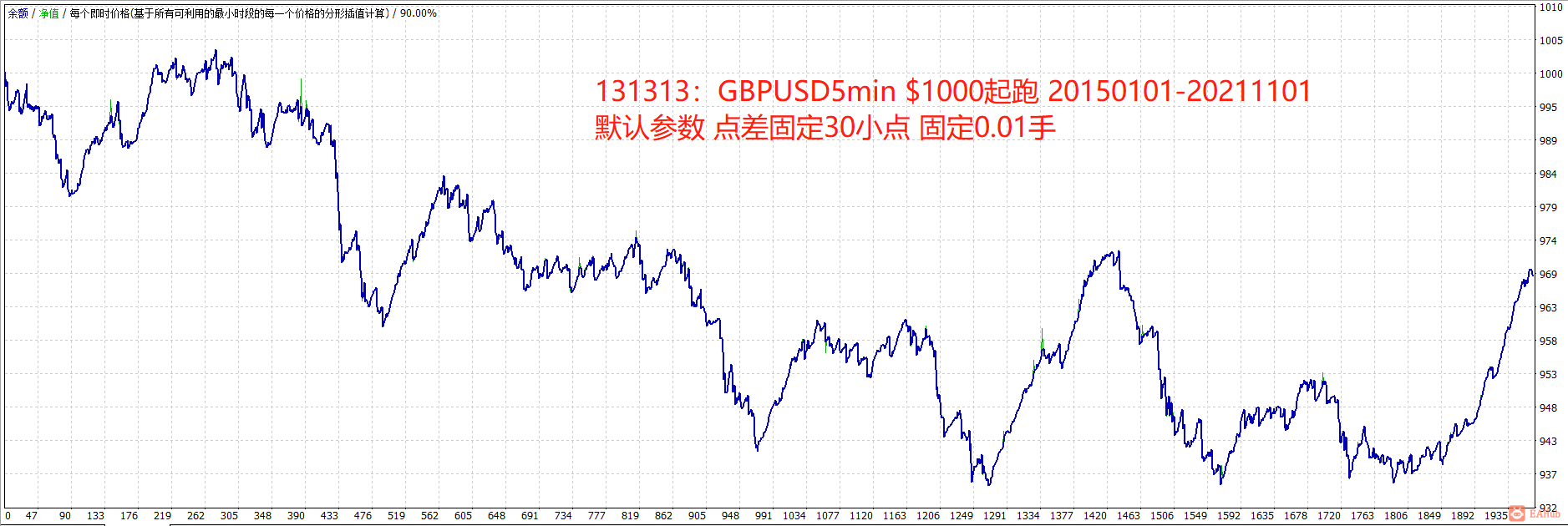
Task: Select the 734 horizontal axis label
Action: (x=564, y=516)
